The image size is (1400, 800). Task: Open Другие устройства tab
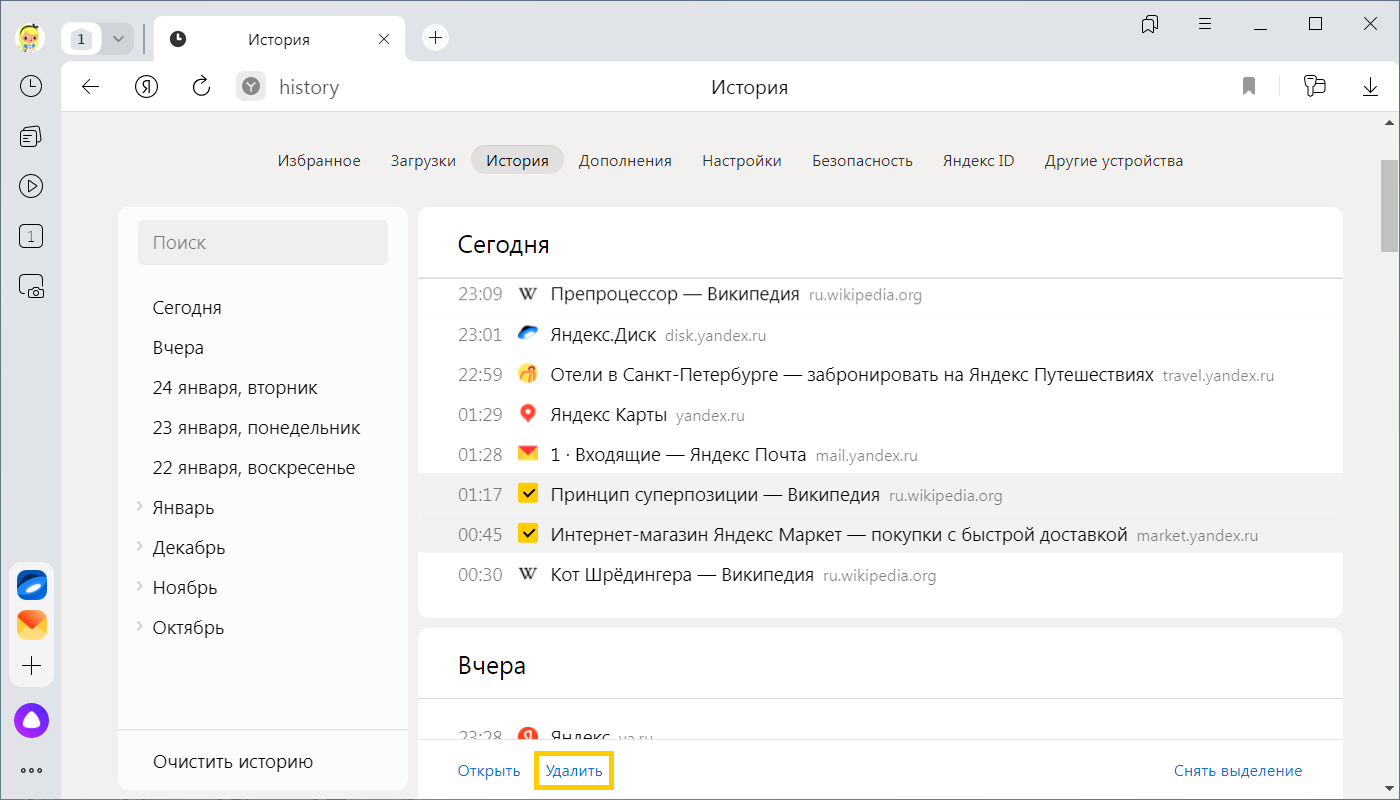1114,160
